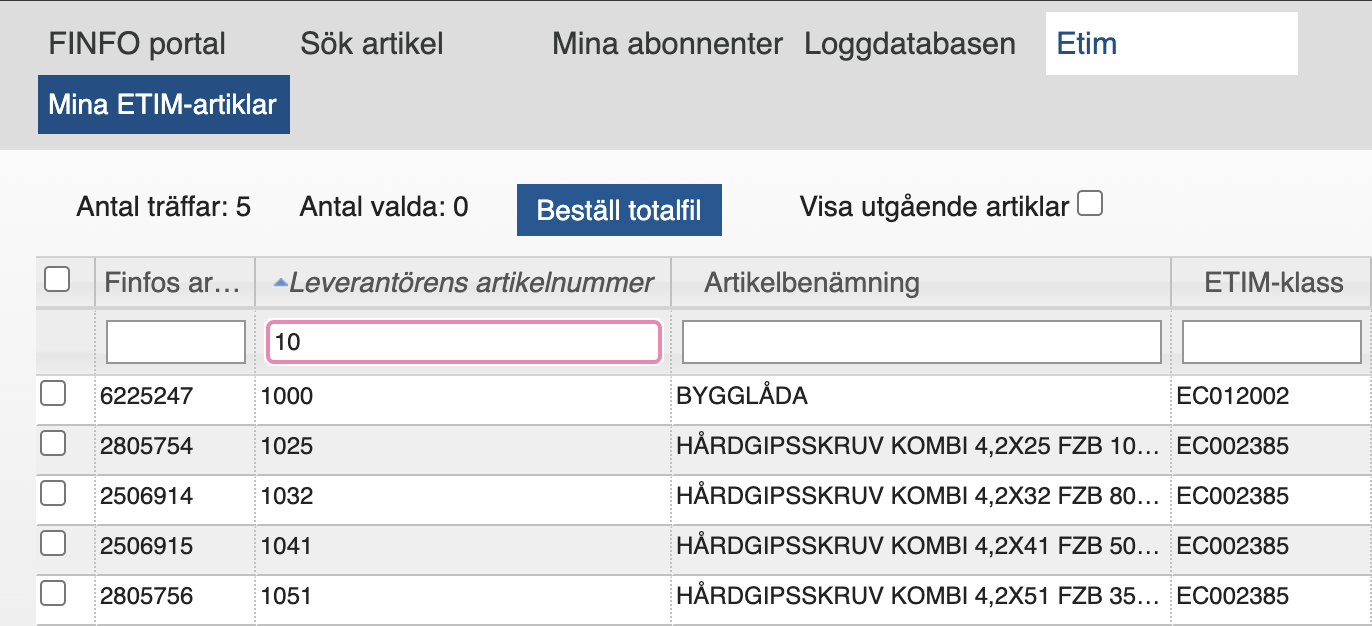1372x626 pixels.
Task: Open Mina abonnenter menu
Action: [667, 44]
